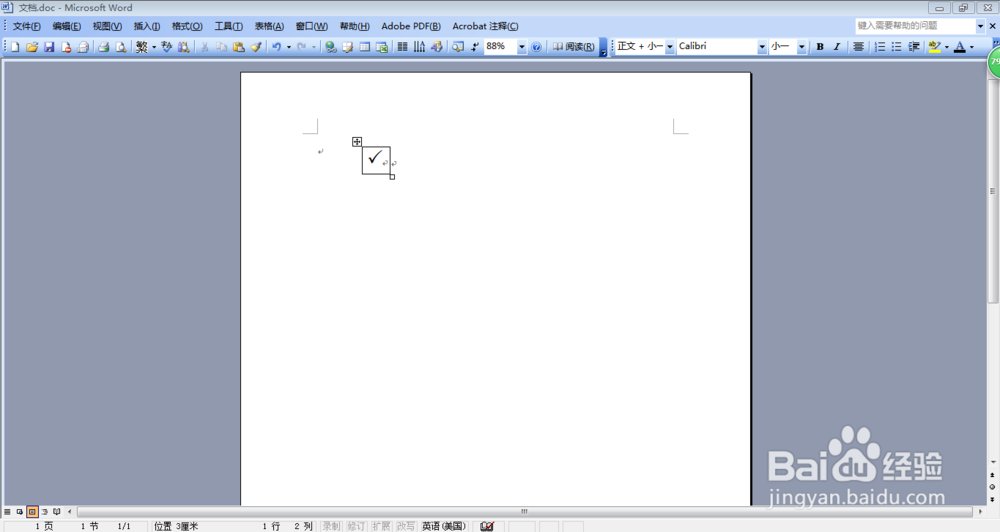
Task: Create a new blank document
Action: pyautogui.click(x=15, y=47)
